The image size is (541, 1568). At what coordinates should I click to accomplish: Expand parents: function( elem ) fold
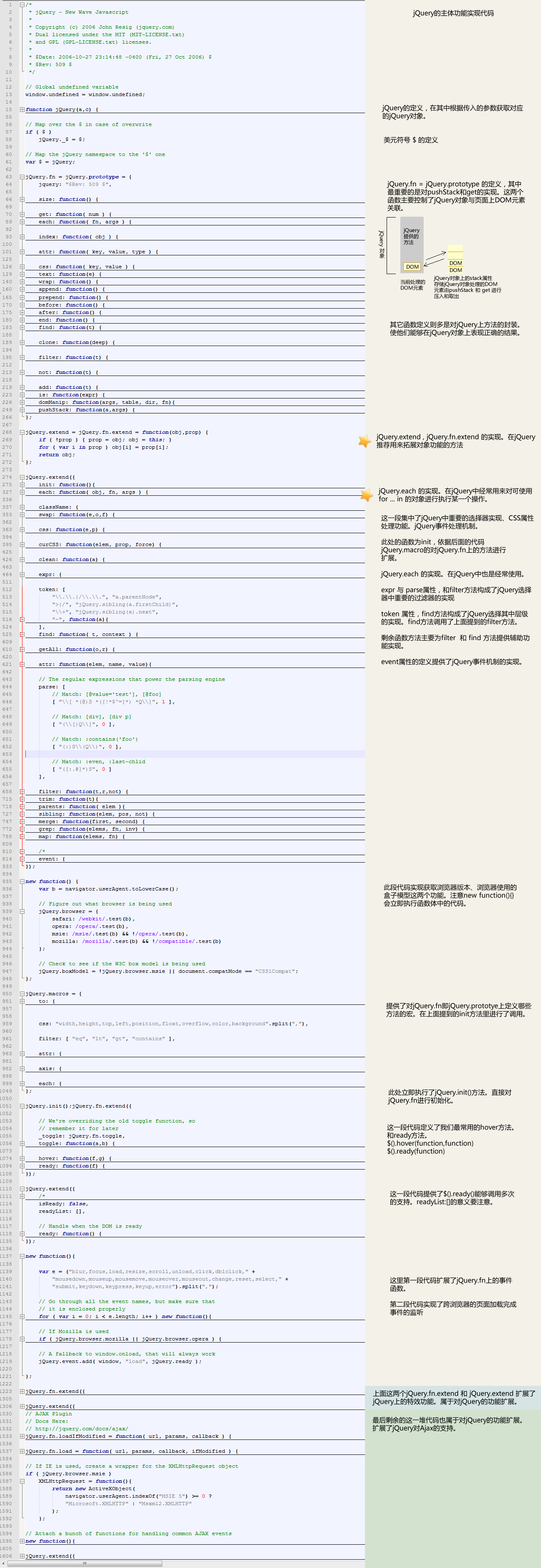click(22, 806)
